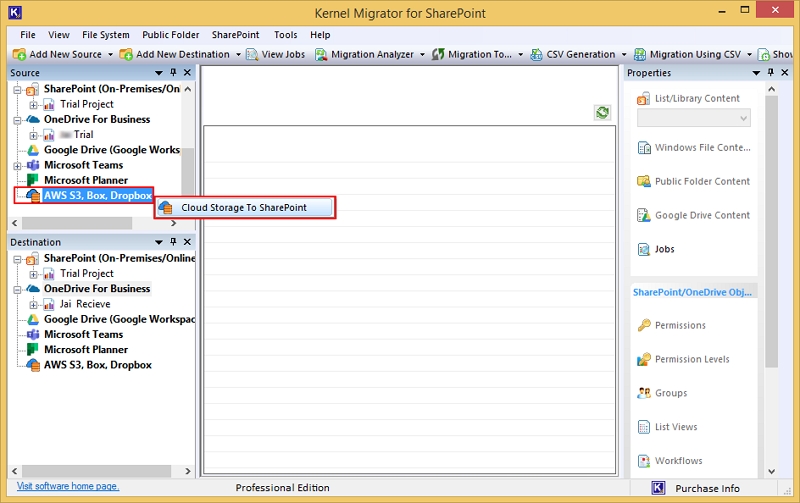Open the Tools menu
This screenshot has height=503, width=800.
click(285, 35)
